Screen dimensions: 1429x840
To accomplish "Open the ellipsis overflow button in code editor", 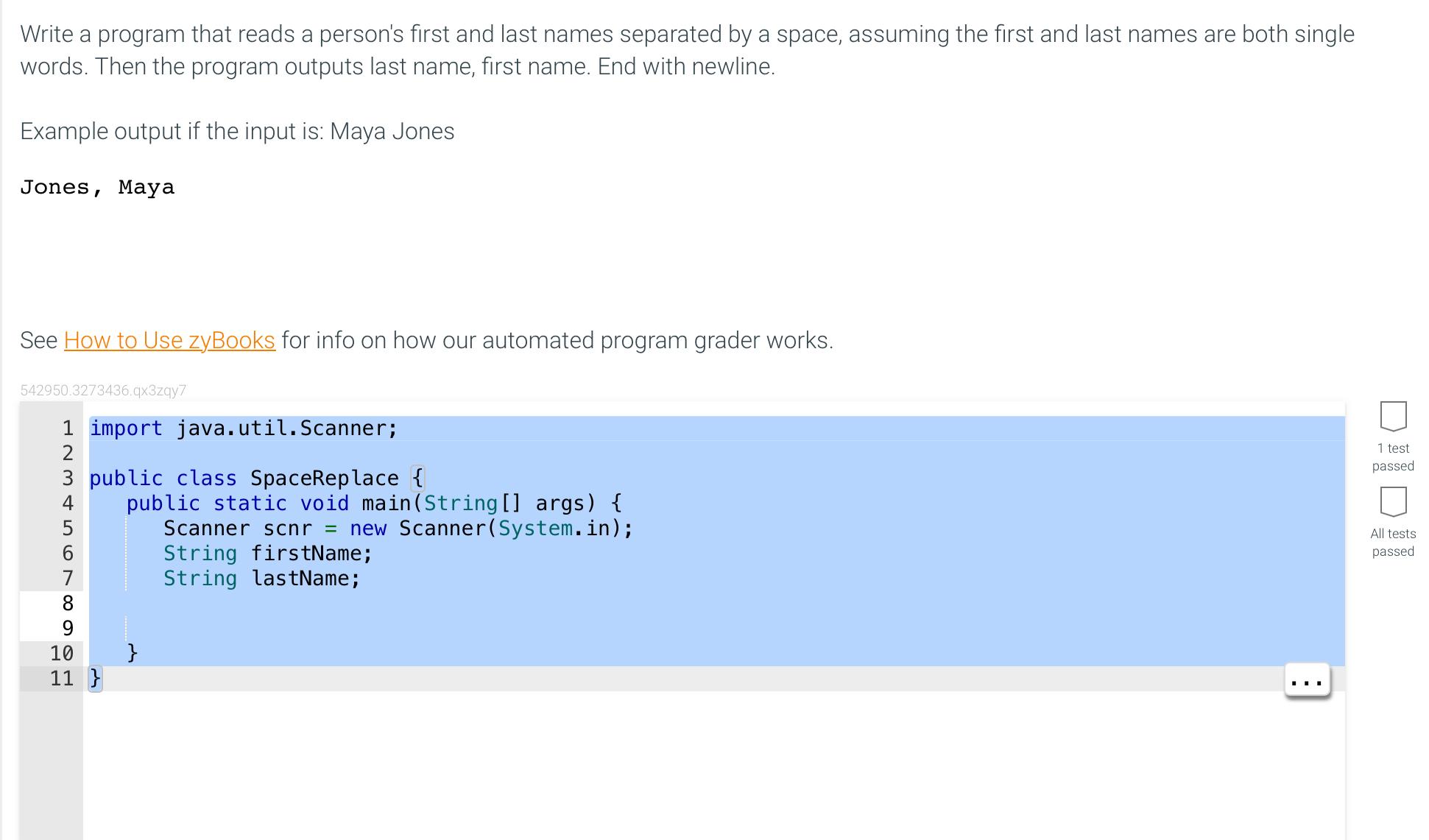I will (x=1307, y=681).
